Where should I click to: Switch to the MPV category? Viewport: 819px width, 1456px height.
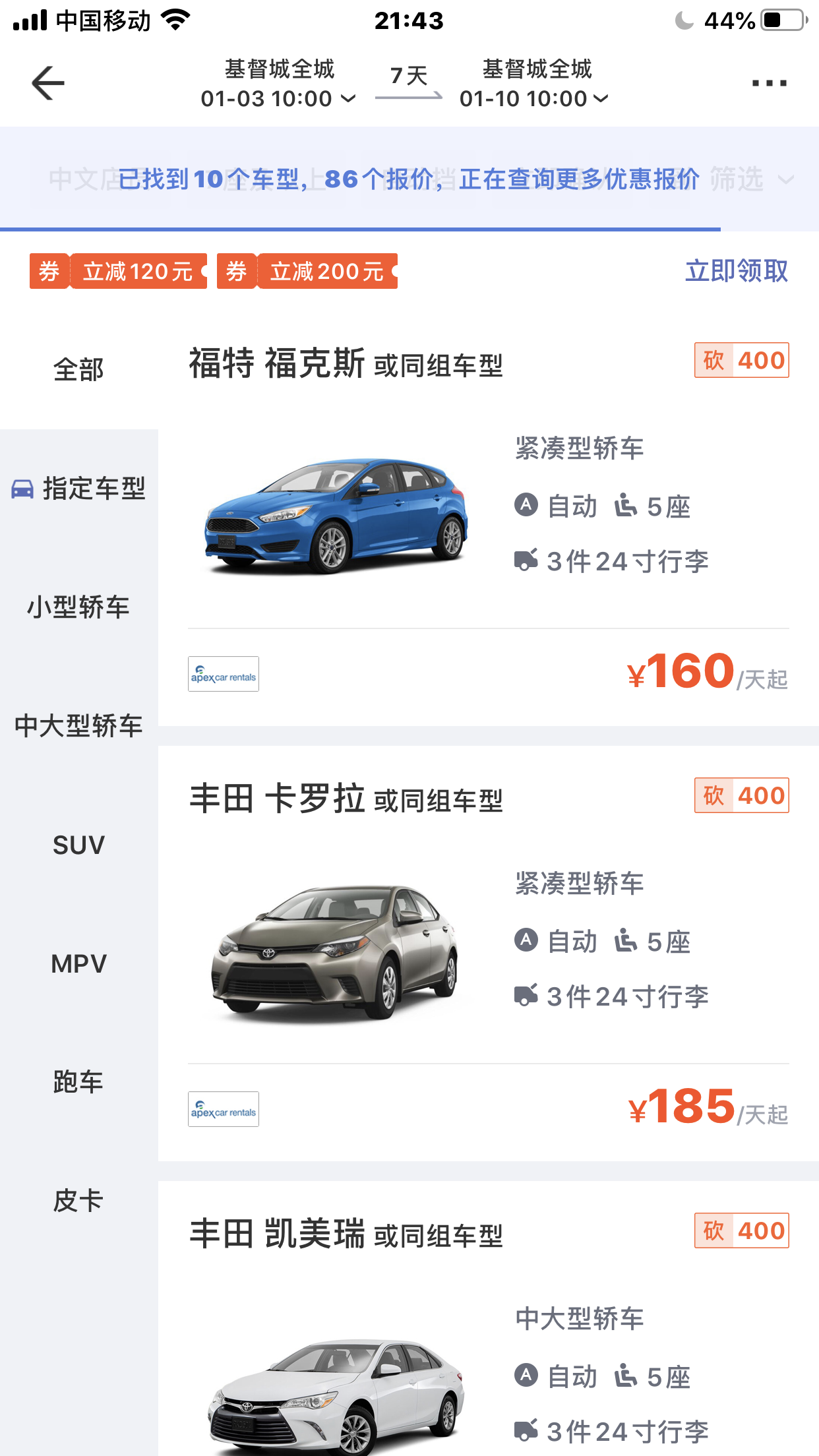[x=78, y=963]
